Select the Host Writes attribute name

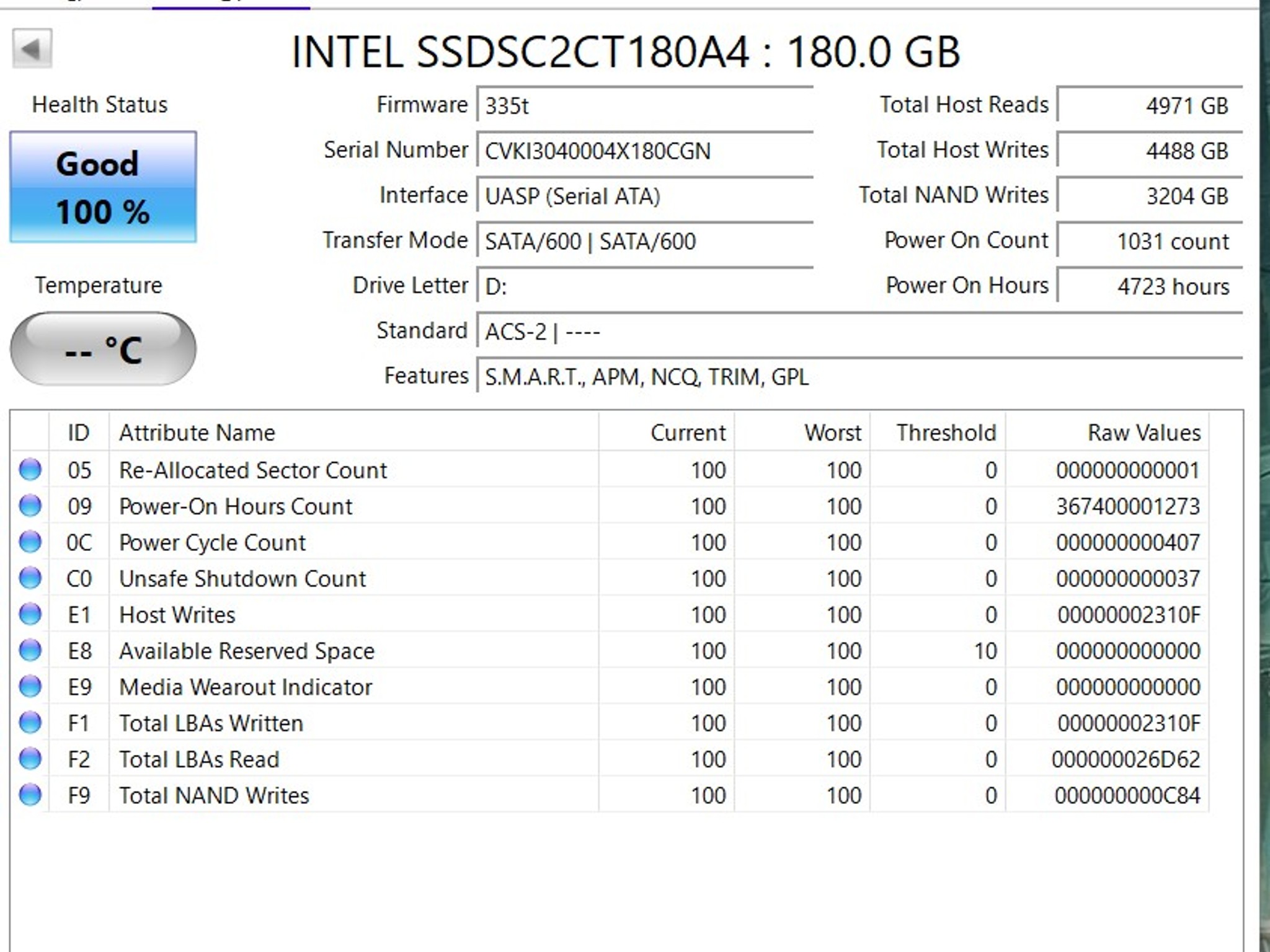tap(177, 614)
